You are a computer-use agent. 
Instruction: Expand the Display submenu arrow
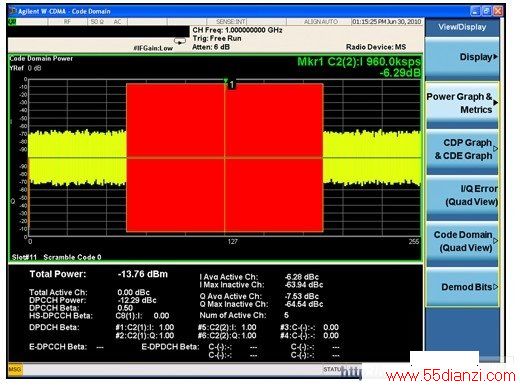pyautogui.click(x=496, y=57)
